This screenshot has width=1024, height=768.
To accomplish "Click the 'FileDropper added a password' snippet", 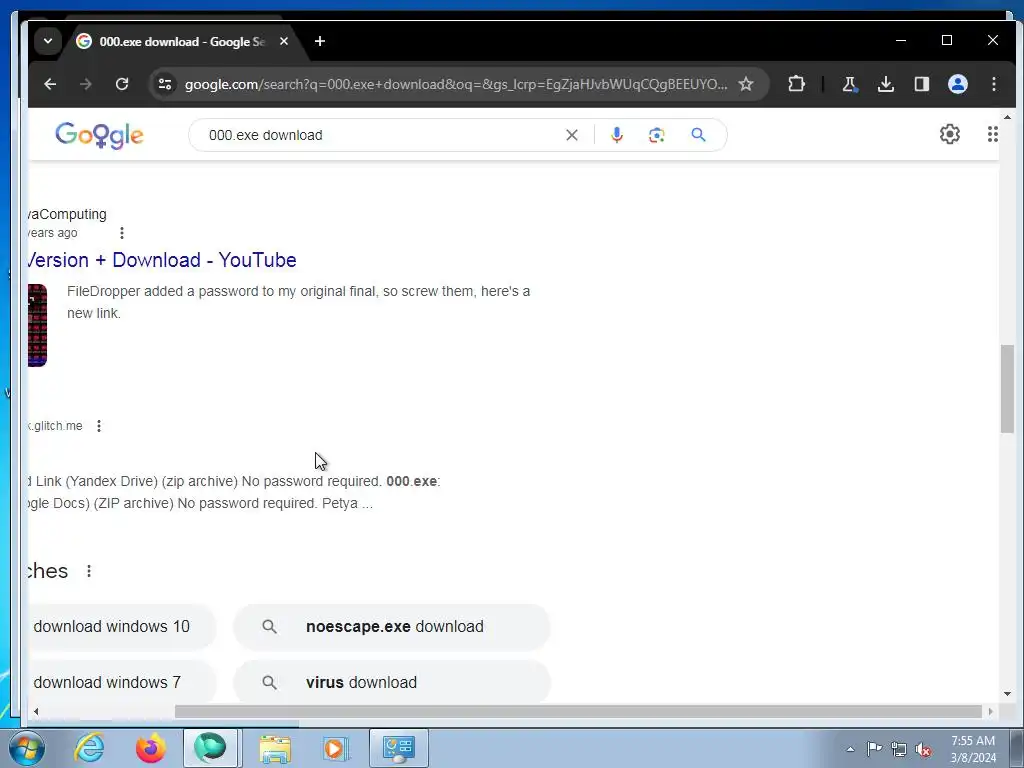I will 298,302.
